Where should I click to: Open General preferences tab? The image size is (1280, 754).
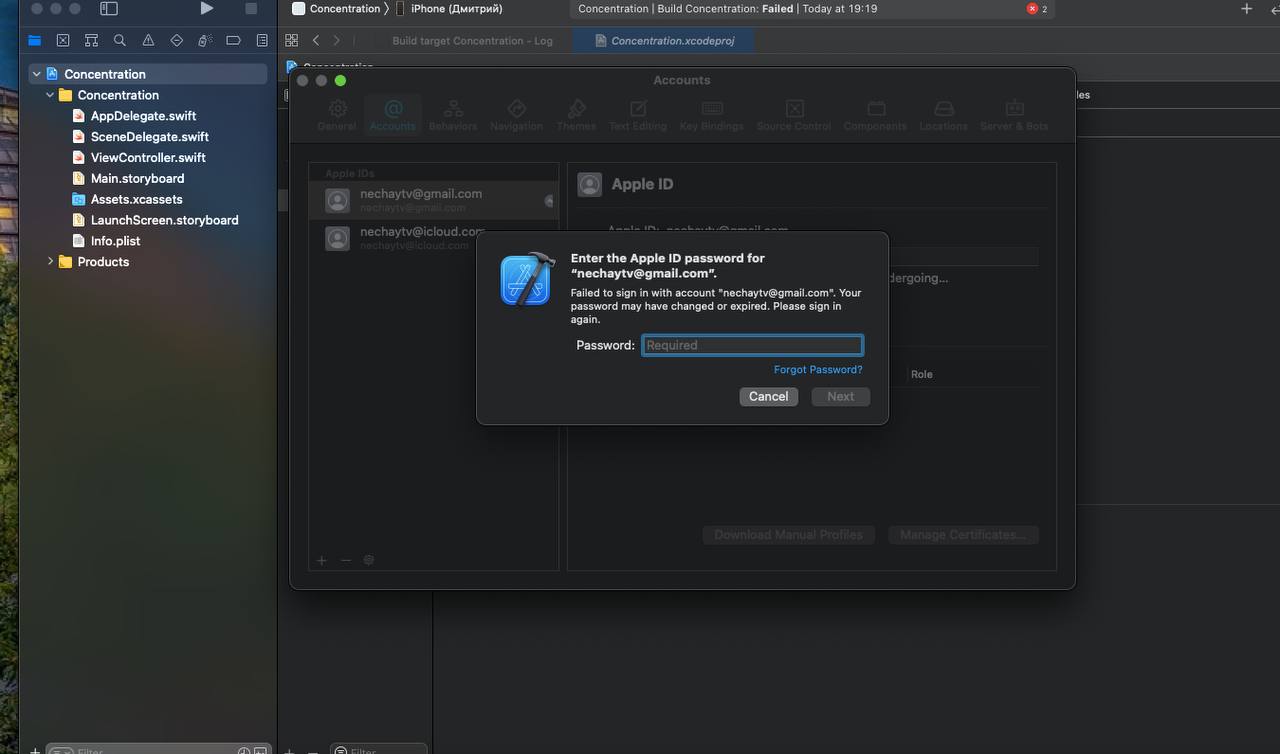pyautogui.click(x=337, y=115)
